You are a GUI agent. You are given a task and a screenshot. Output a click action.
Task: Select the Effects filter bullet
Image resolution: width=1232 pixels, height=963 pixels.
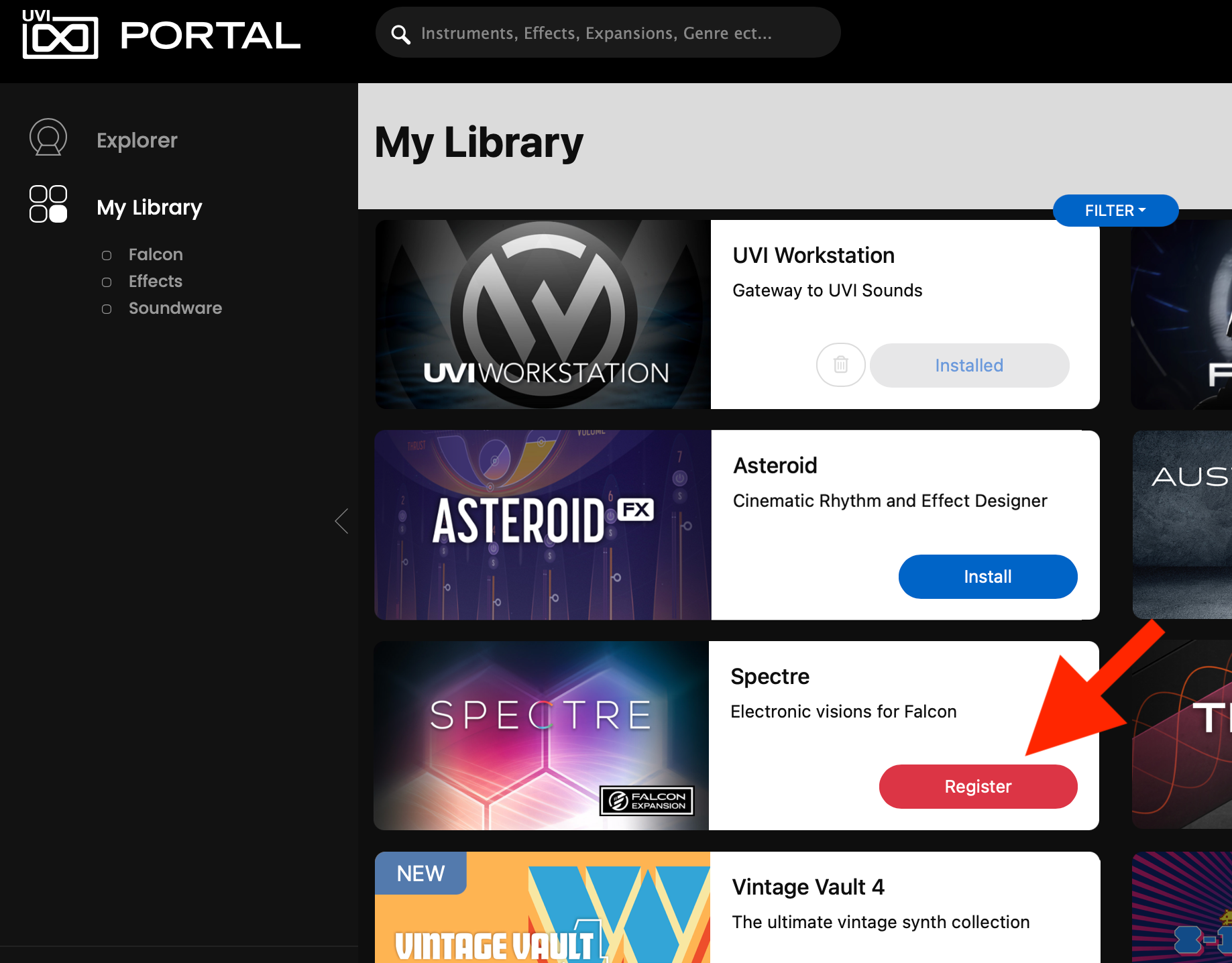pos(107,282)
